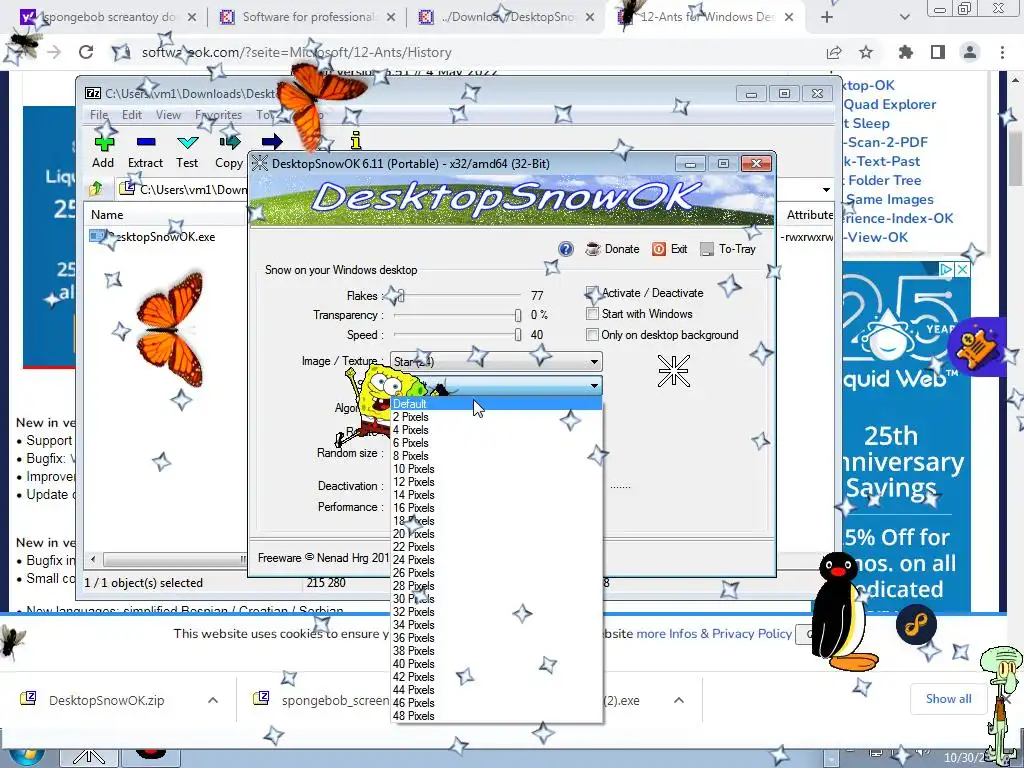Image resolution: width=1024 pixels, height=768 pixels.
Task: Click the AdChoices triangle icon
Action: 948,269
